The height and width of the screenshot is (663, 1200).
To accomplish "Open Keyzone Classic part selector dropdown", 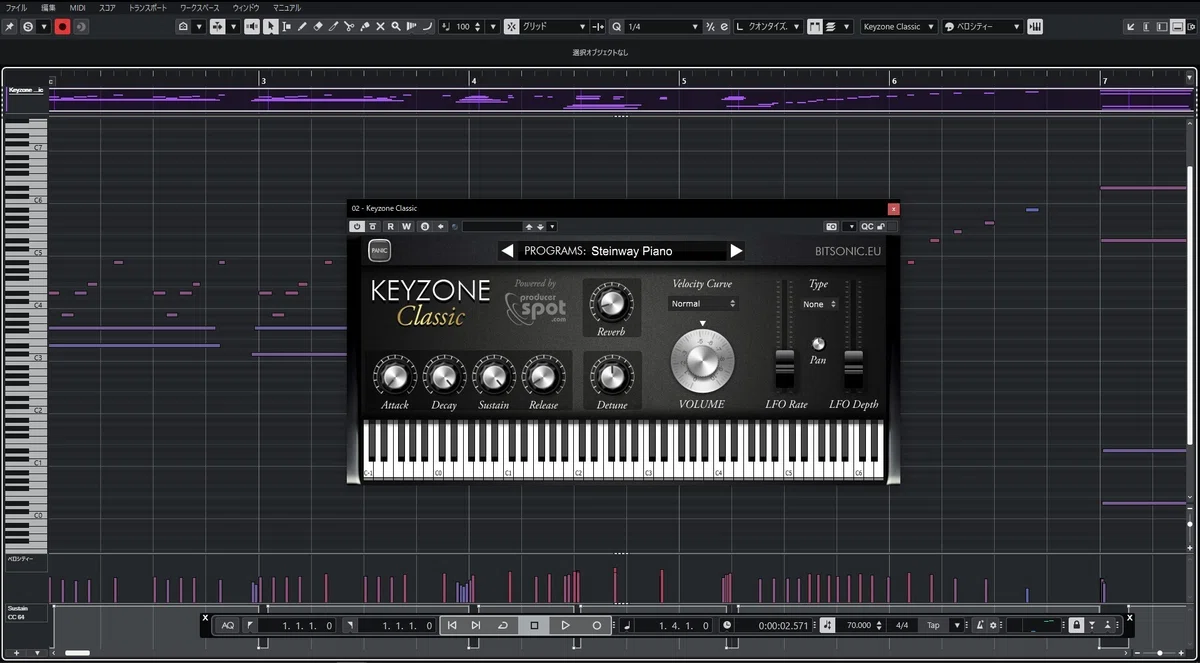I will [x=899, y=26].
